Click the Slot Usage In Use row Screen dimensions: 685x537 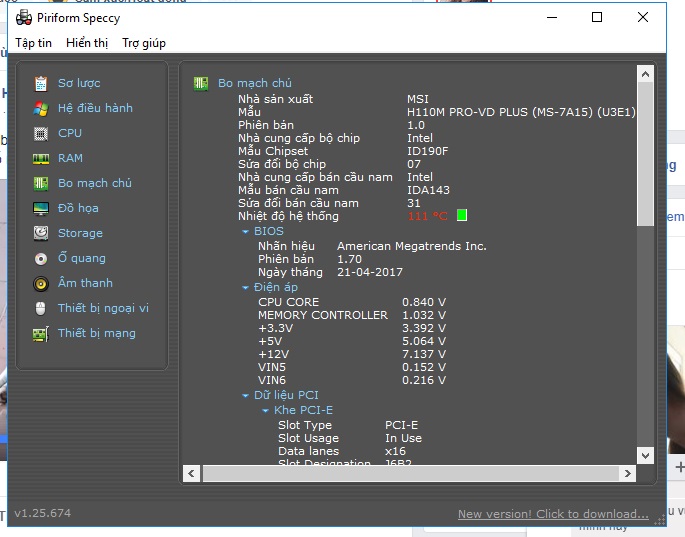tap(350, 438)
